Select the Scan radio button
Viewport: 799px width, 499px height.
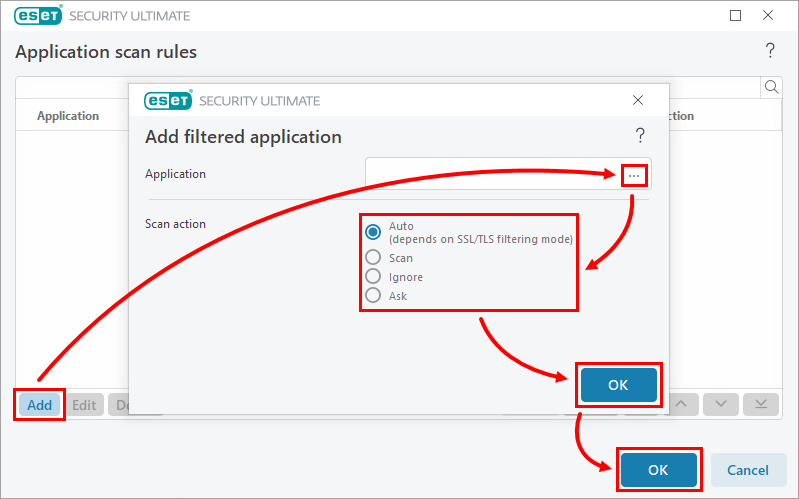pos(373,258)
